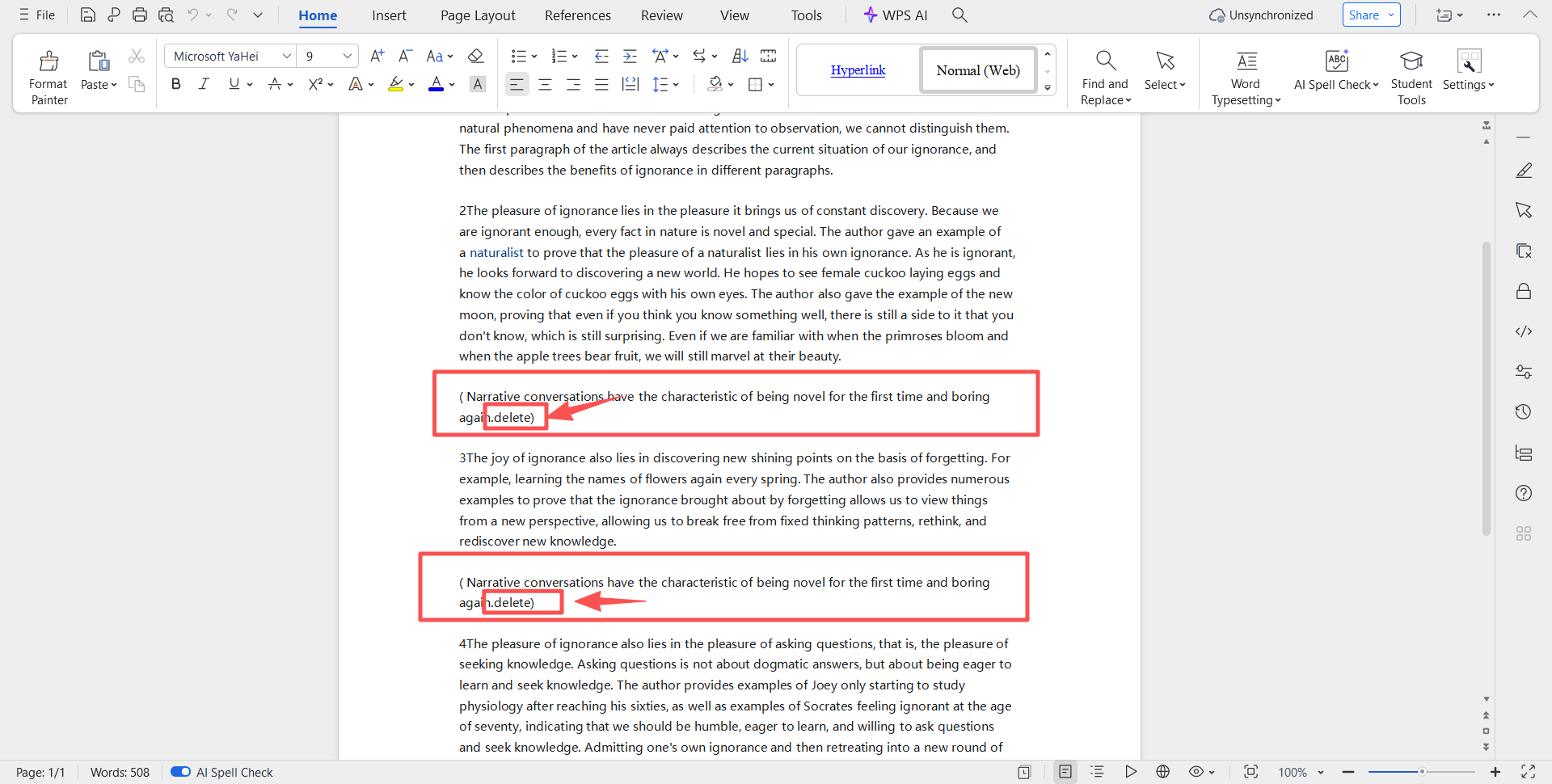Viewport: 1552px width, 784px height.
Task: Click the italic formatting icon
Action: click(204, 84)
